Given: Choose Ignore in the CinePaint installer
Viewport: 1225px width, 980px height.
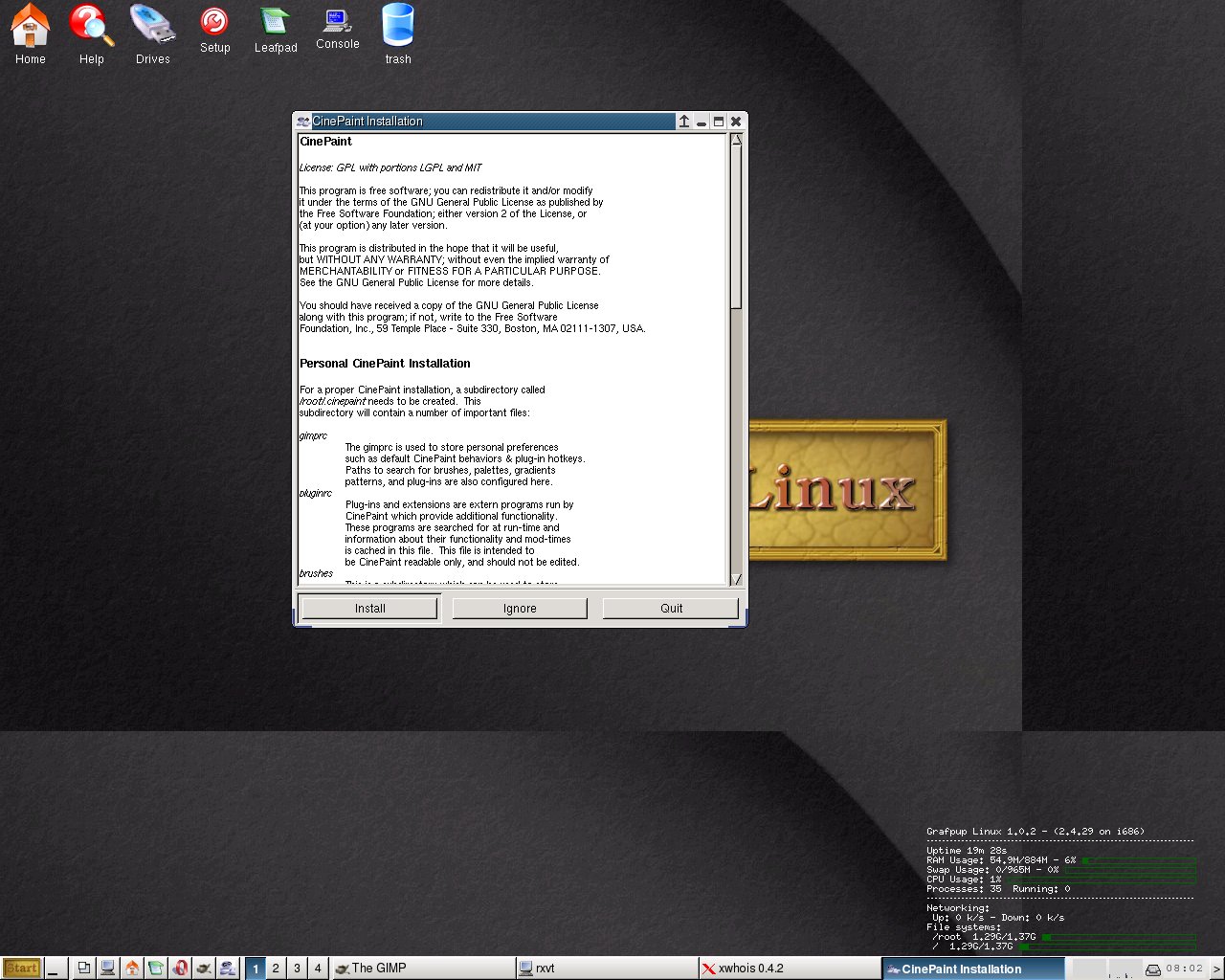Looking at the screenshot, I should click(x=520, y=608).
